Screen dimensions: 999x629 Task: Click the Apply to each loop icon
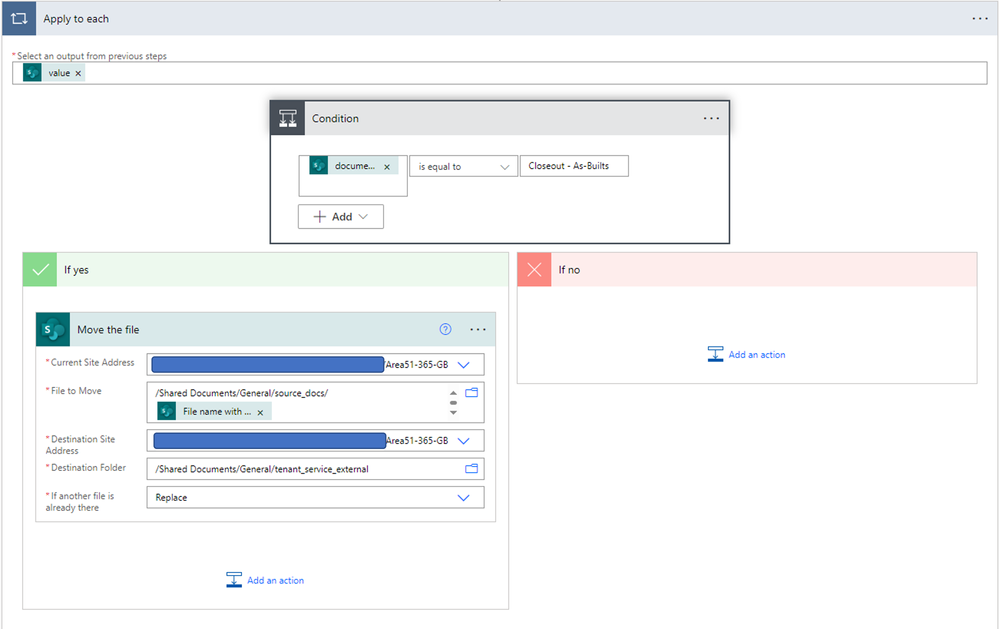click(x=19, y=18)
